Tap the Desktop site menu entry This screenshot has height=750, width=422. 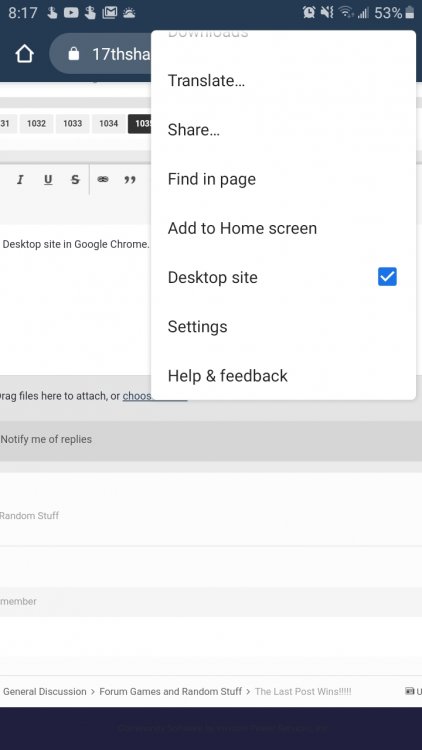point(283,277)
